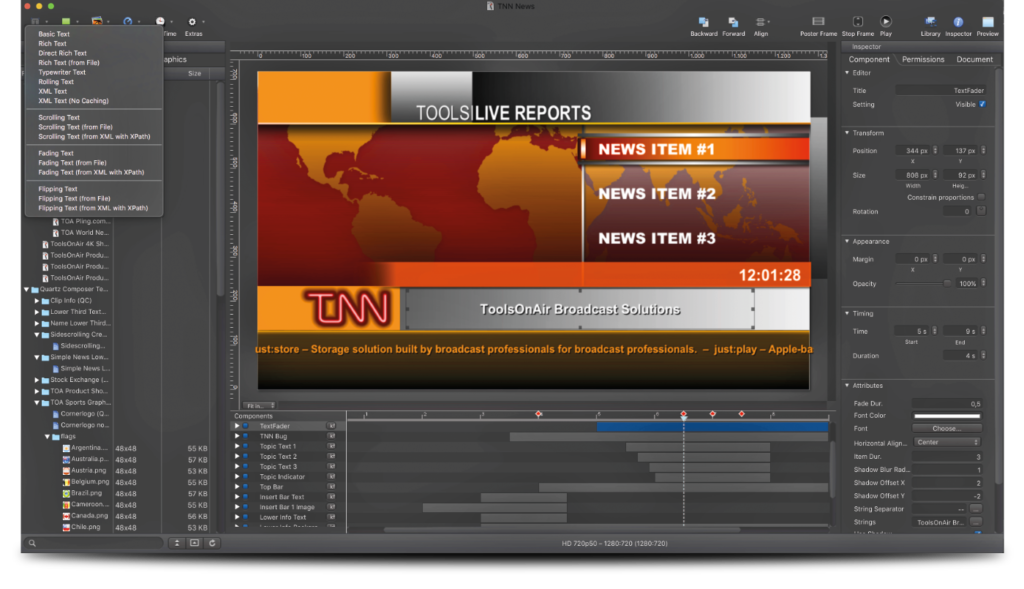Collapse the flags folder

(x=48, y=436)
